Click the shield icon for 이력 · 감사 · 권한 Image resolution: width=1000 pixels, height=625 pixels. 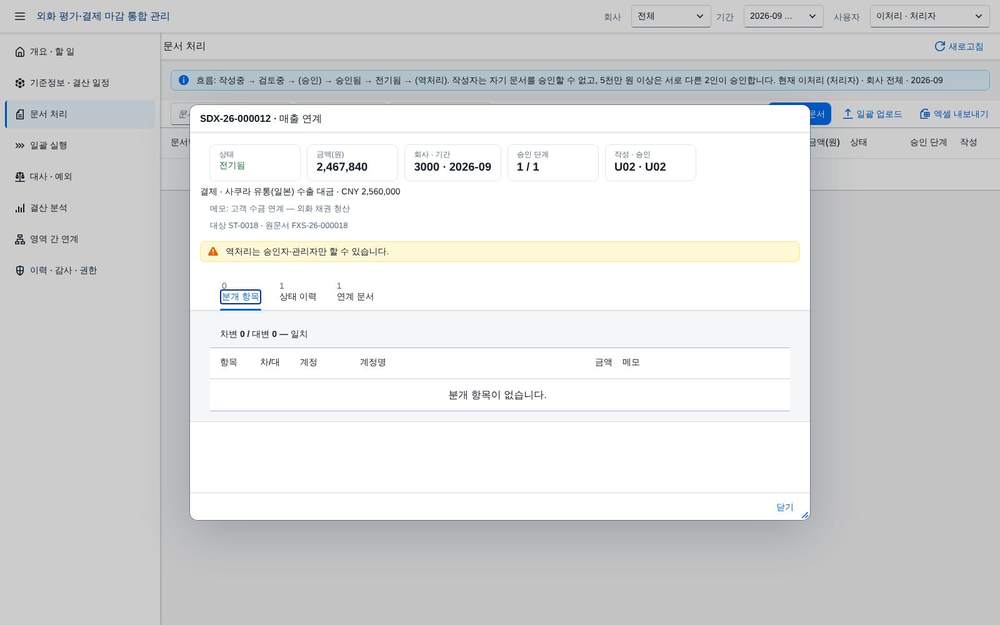point(20,270)
